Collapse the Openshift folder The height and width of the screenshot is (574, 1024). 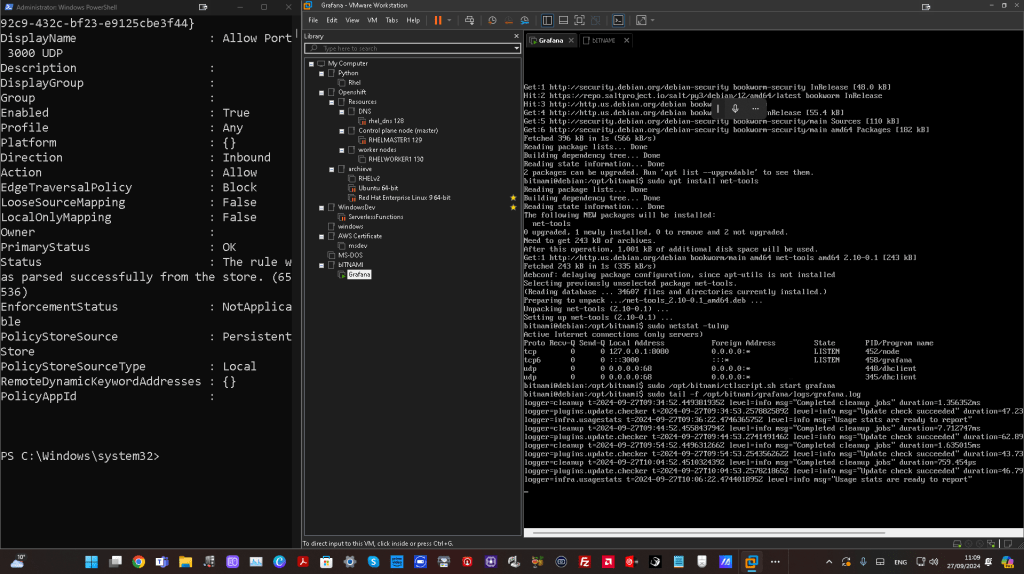321,93
